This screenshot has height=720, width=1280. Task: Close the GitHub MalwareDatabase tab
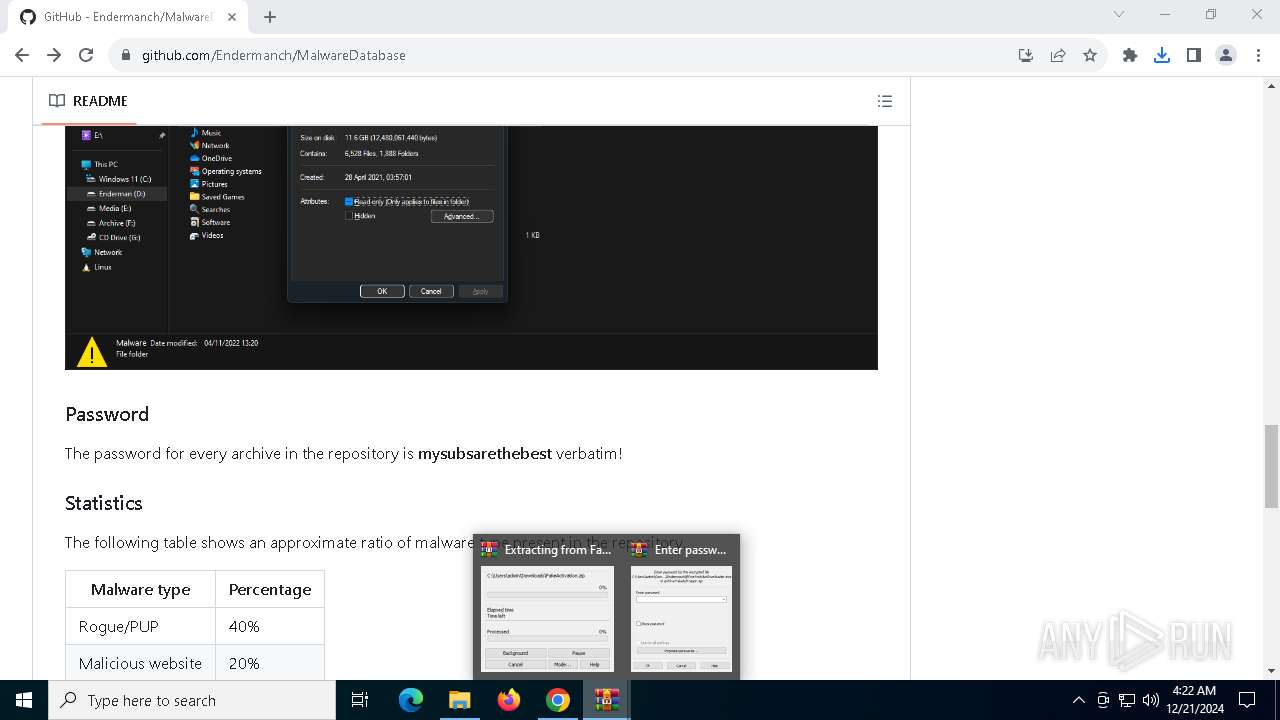232,17
